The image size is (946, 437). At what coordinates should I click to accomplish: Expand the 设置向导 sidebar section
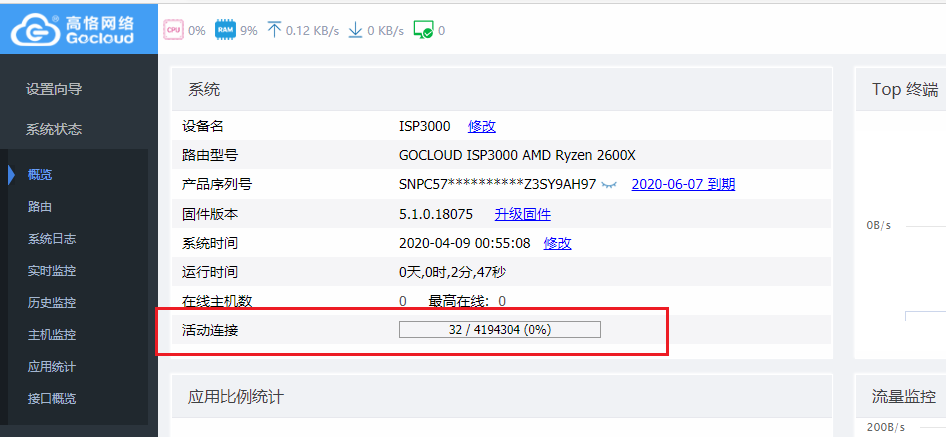coord(54,89)
